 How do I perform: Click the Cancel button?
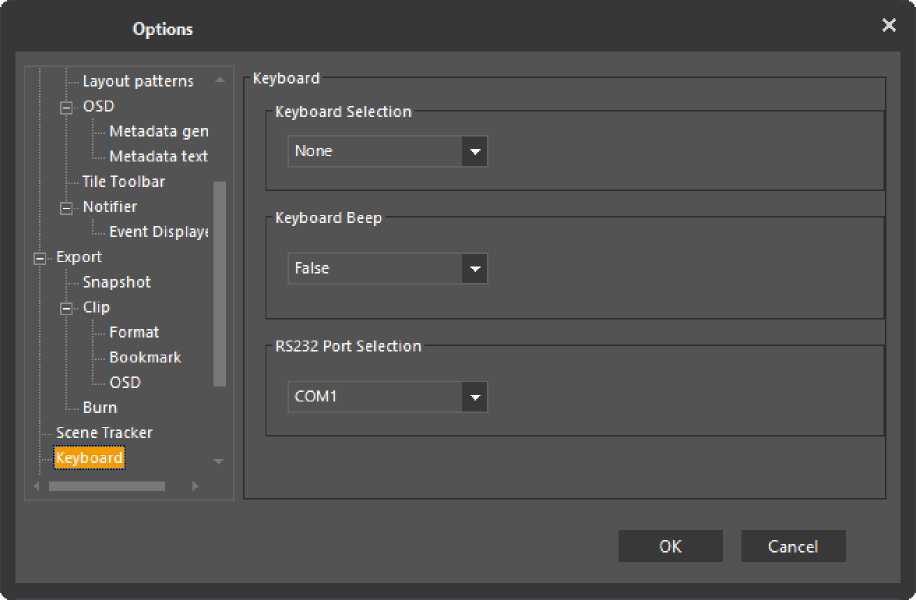click(793, 546)
